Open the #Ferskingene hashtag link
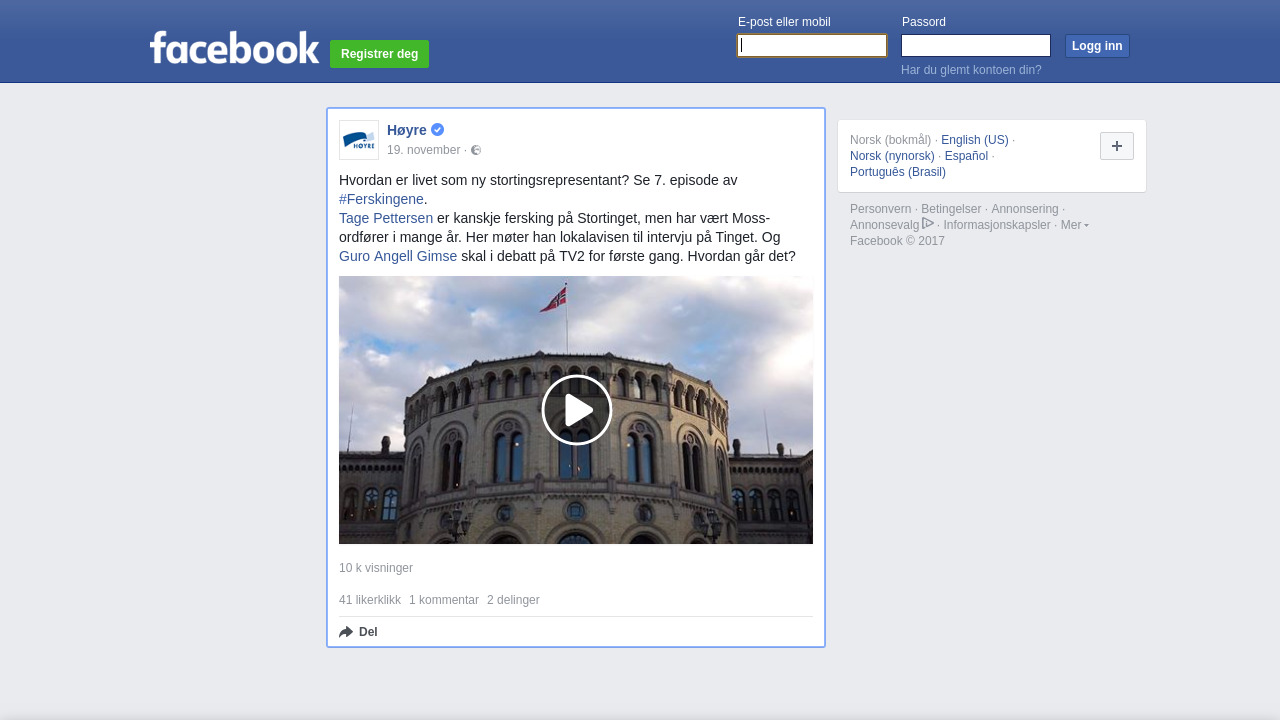1280x720 pixels. 381,199
